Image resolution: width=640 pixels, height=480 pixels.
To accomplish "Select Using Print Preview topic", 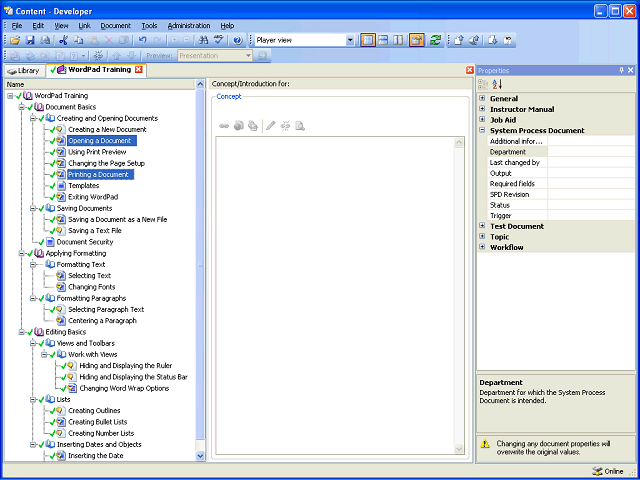I will click(97, 152).
